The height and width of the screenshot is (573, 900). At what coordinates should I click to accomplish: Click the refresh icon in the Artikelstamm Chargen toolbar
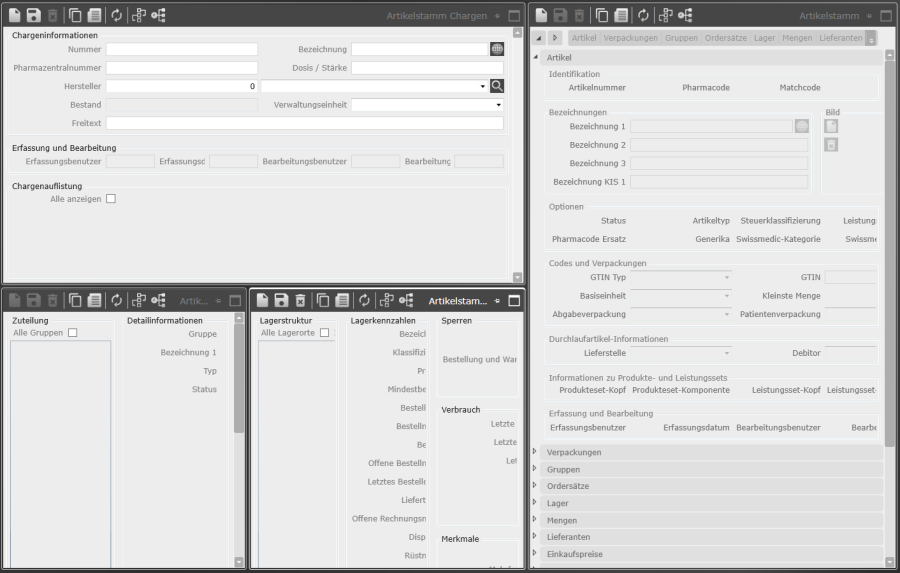click(116, 16)
